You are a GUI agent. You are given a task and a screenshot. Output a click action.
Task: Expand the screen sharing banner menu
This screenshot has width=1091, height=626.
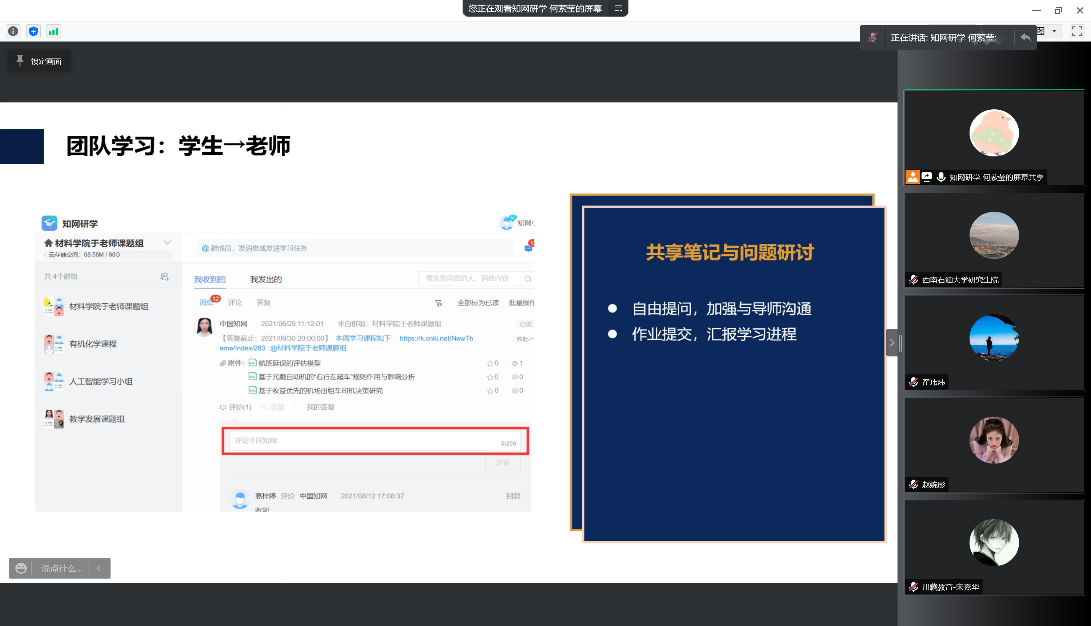tap(619, 7)
